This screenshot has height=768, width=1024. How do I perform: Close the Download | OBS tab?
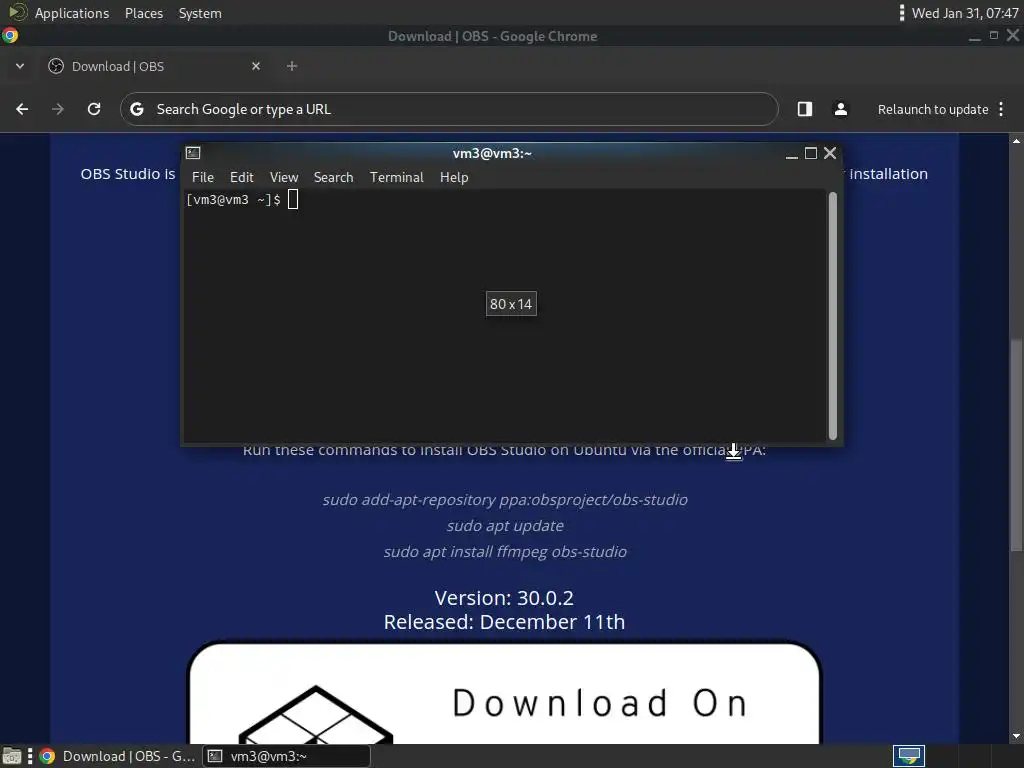pyautogui.click(x=256, y=66)
